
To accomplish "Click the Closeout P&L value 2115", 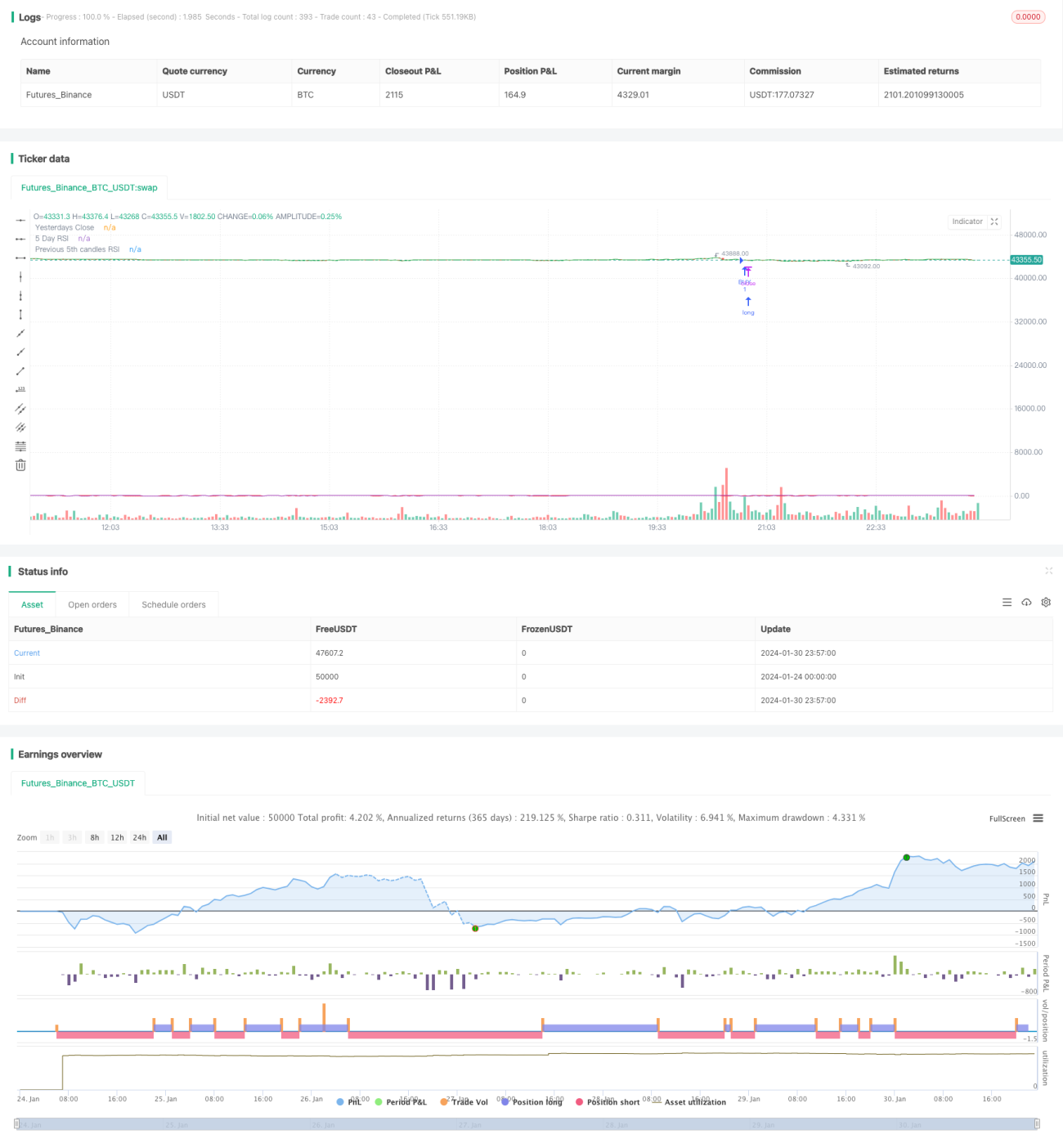I will point(394,95).
